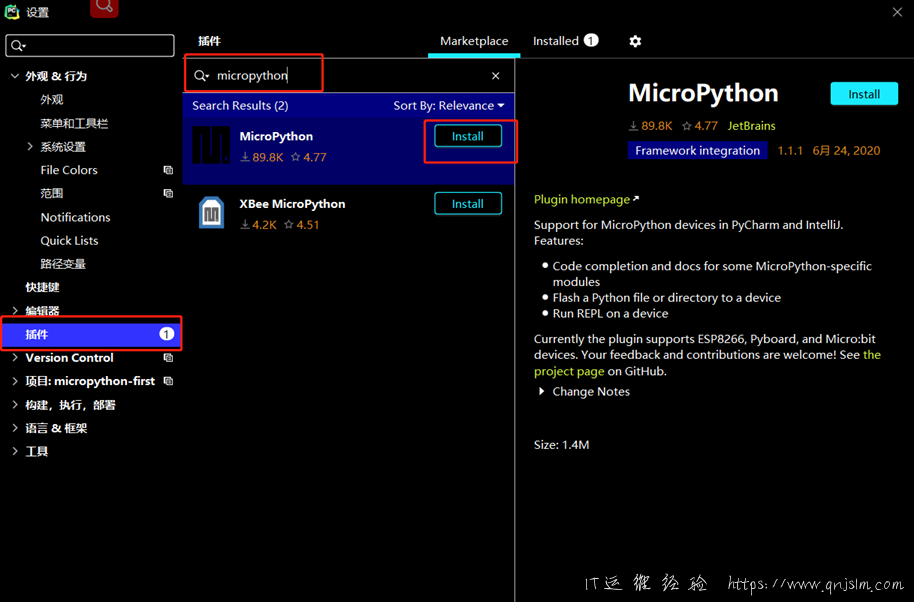The image size is (914, 602).
Task: Expand the 编辑器 section
Action: [15, 311]
